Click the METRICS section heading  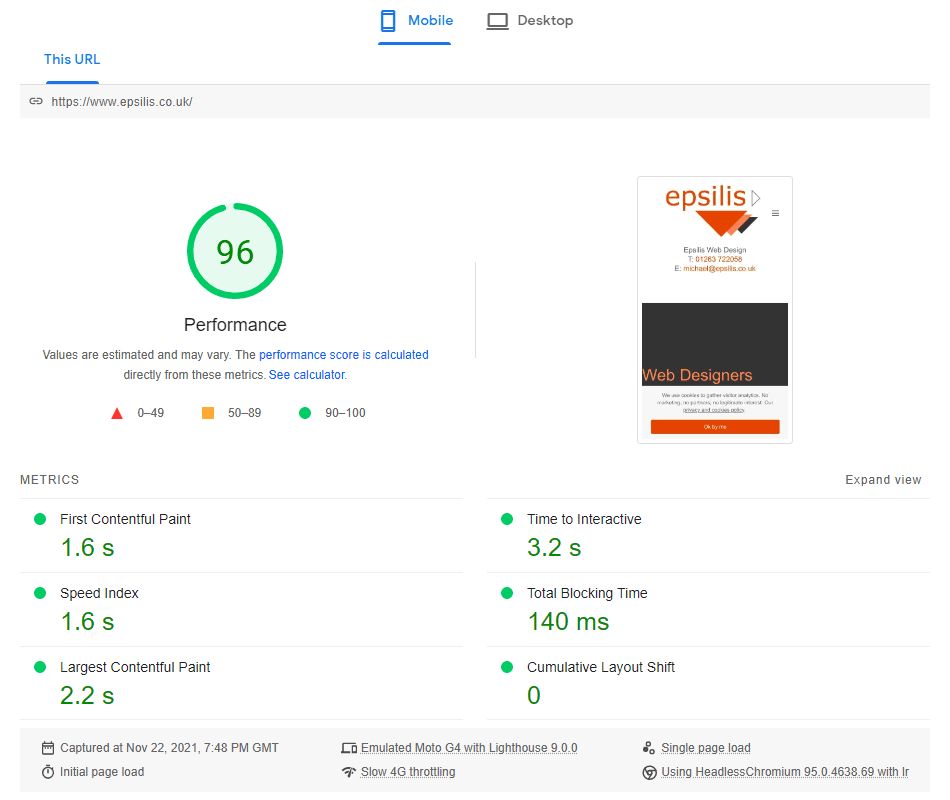pyautogui.click(x=50, y=479)
